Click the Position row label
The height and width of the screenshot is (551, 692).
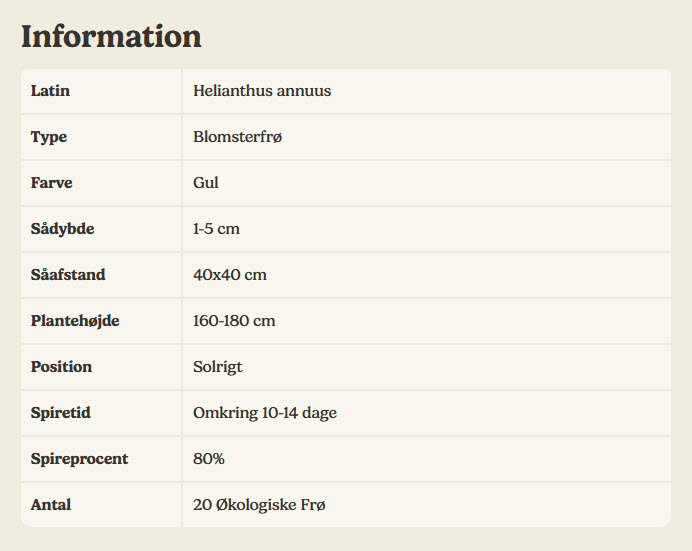point(61,367)
